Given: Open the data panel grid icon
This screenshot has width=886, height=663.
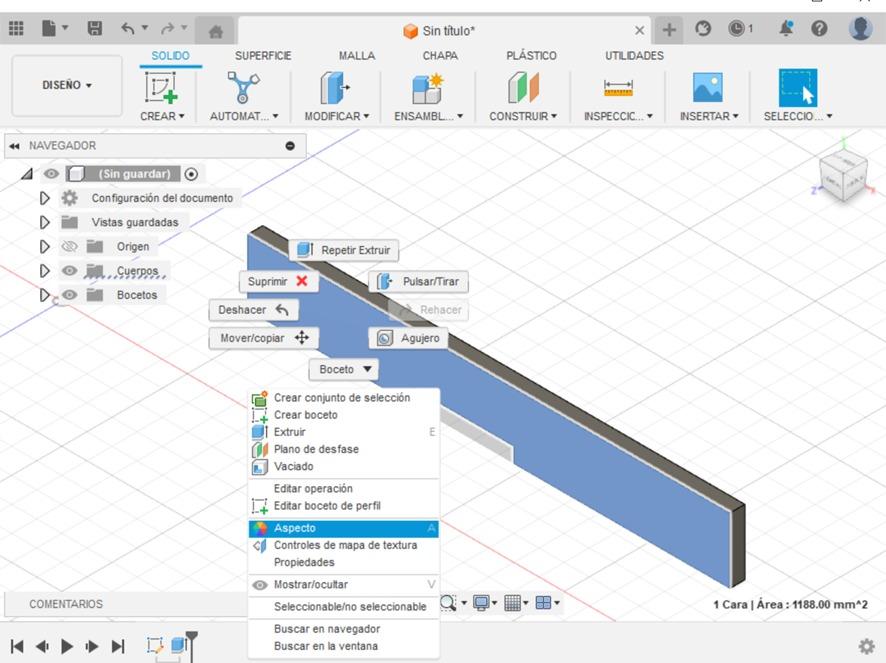Looking at the screenshot, I should click(x=16, y=28).
